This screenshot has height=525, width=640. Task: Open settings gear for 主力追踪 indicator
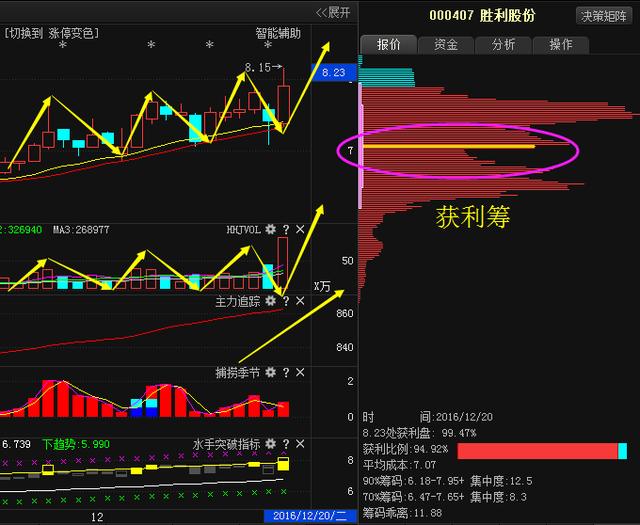(270, 301)
